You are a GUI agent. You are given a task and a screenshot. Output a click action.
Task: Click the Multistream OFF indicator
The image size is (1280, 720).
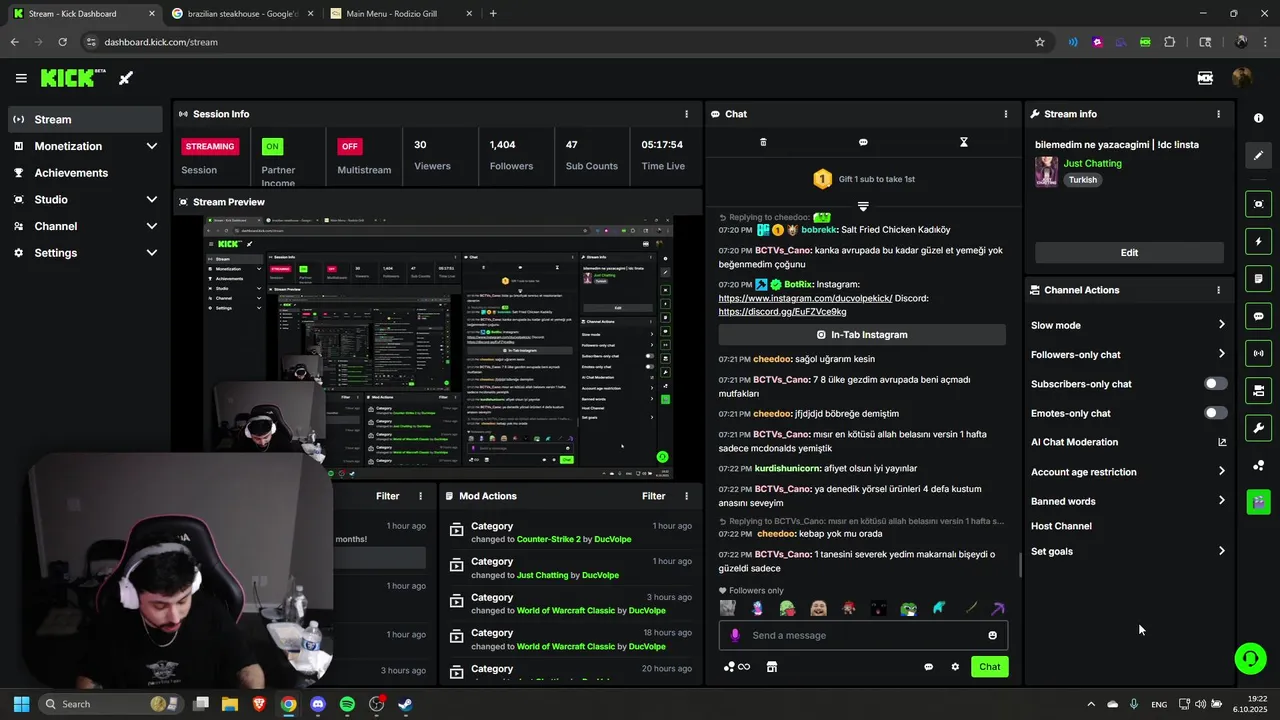coord(349,146)
